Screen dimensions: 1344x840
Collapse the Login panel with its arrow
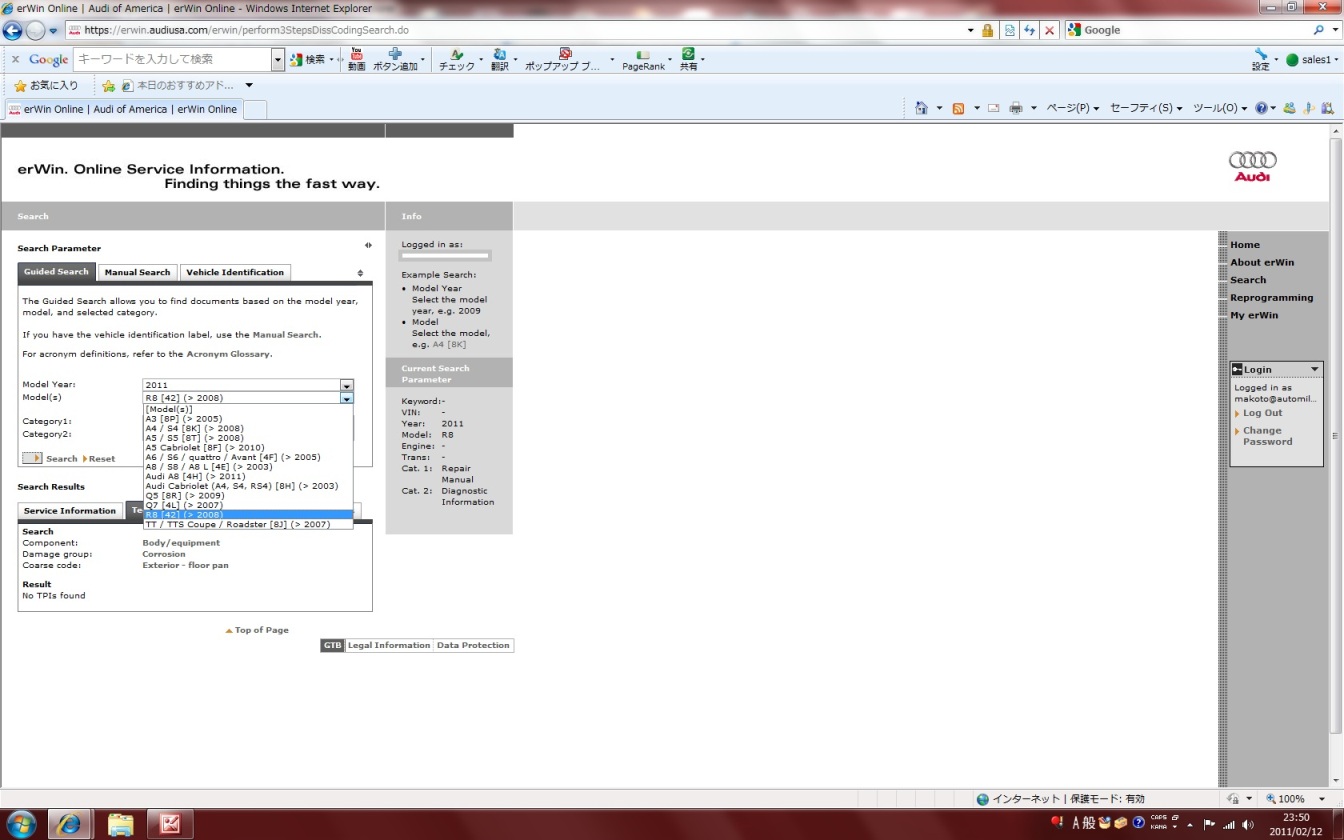1314,370
